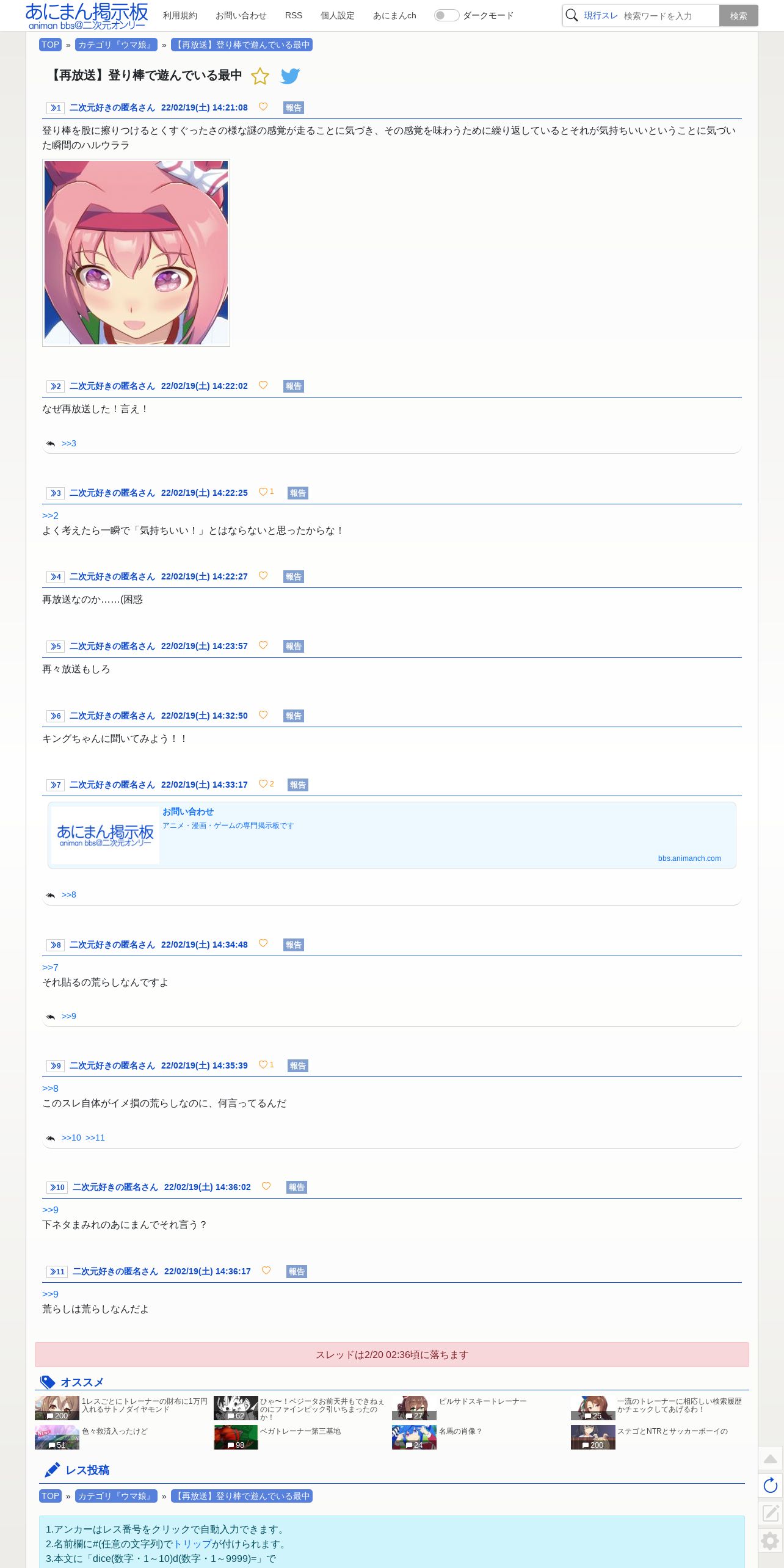The image size is (784, 1568).
Task: Jump to reply >>3 under post 2
Action: (69, 443)
